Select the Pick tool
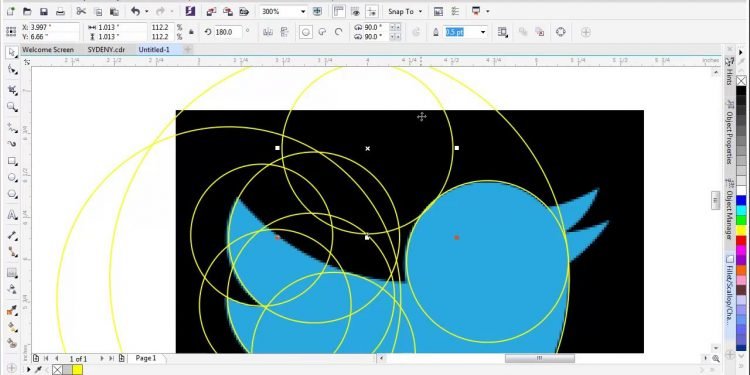The image size is (750, 375). coord(12,52)
